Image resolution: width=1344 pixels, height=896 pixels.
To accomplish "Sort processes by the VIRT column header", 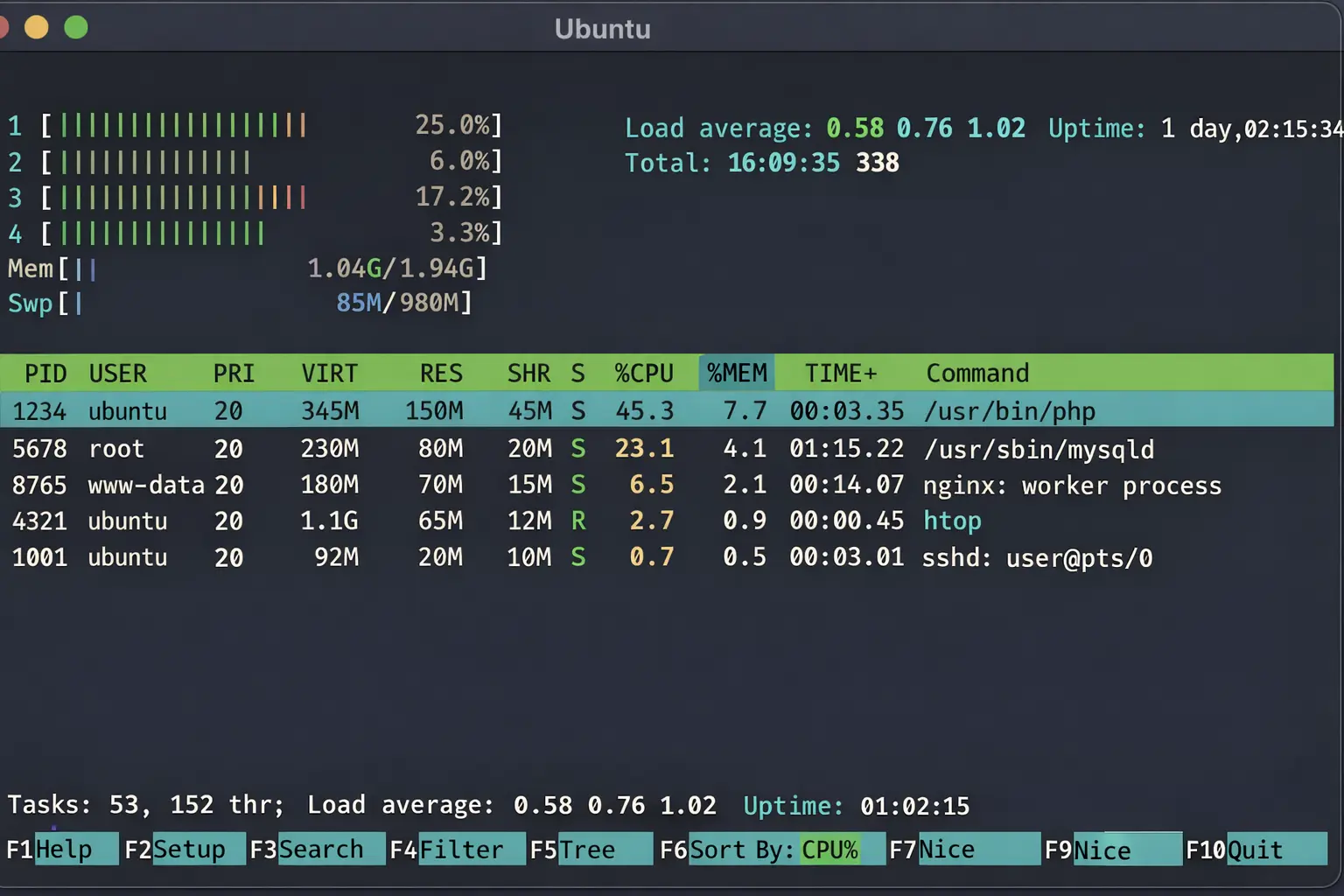I will click(330, 374).
